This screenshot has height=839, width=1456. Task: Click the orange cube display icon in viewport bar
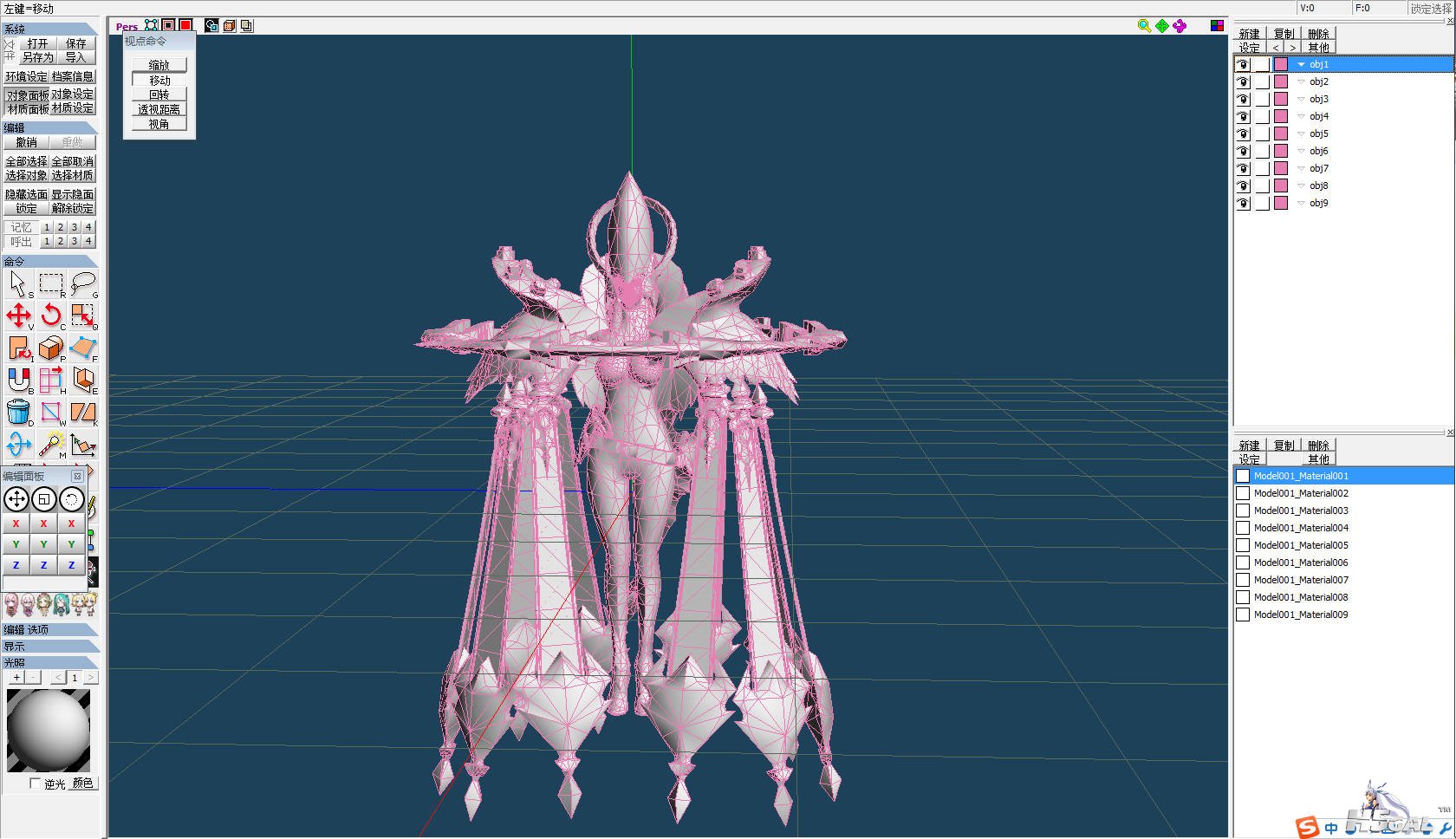[229, 26]
